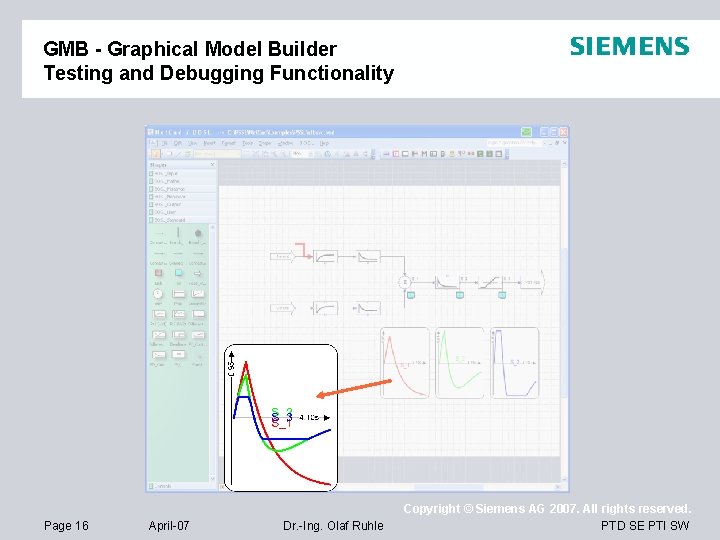Click the pink square icon in GMB toolbar

point(395,154)
